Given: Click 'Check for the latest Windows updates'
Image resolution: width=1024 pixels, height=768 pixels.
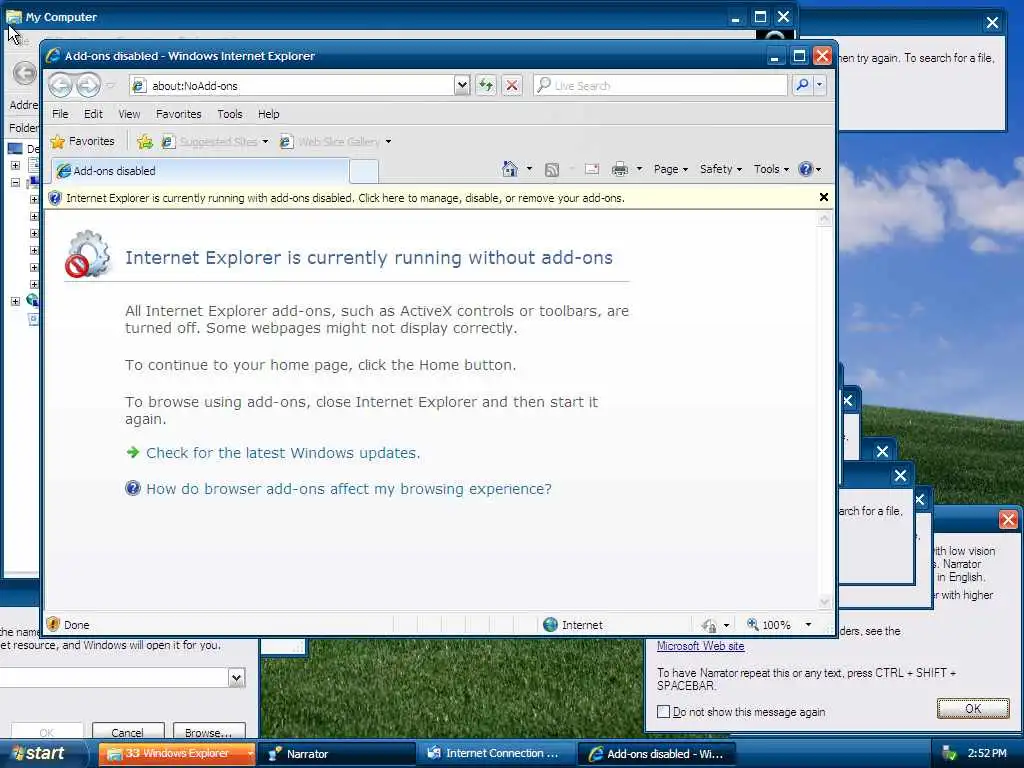Looking at the screenshot, I should 283,453.
